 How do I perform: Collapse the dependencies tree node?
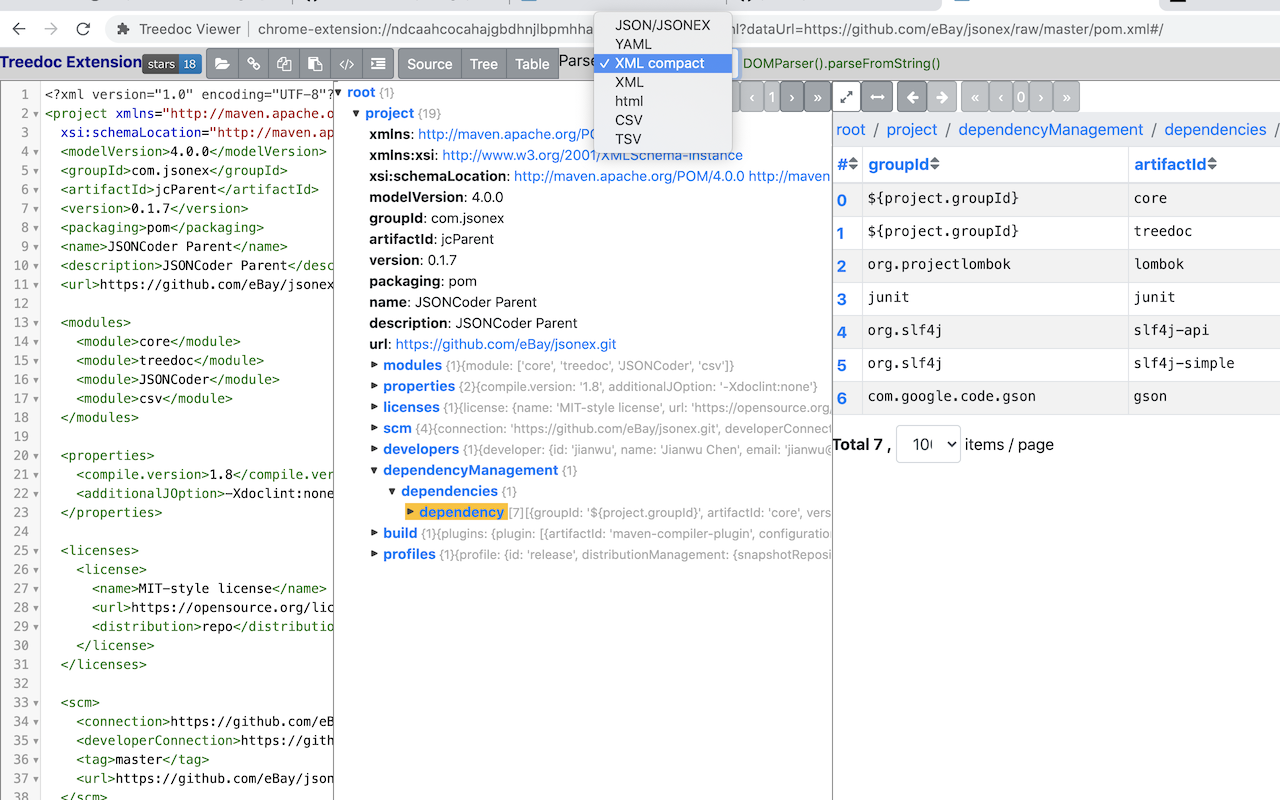[x=393, y=491]
